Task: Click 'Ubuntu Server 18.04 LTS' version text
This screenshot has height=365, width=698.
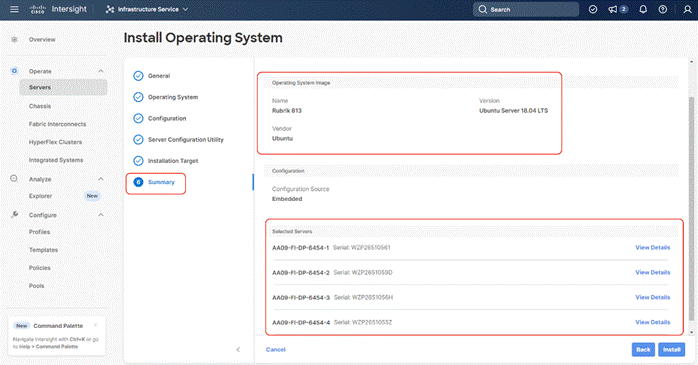Action: 513,110
